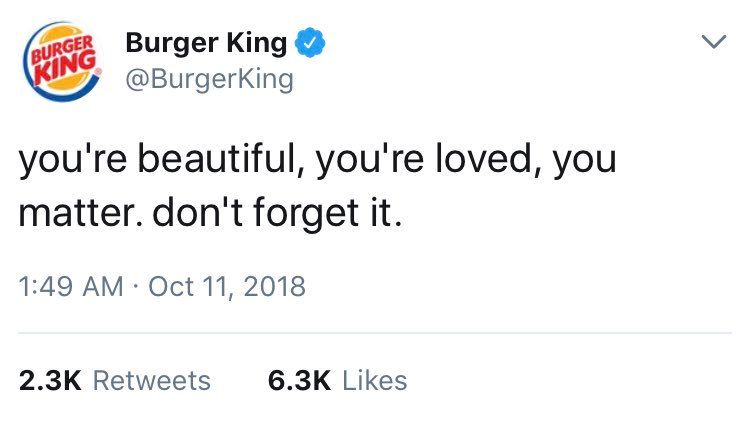Open the @BurgerKing handle link
This screenshot has width=750, height=421.
(x=208, y=79)
